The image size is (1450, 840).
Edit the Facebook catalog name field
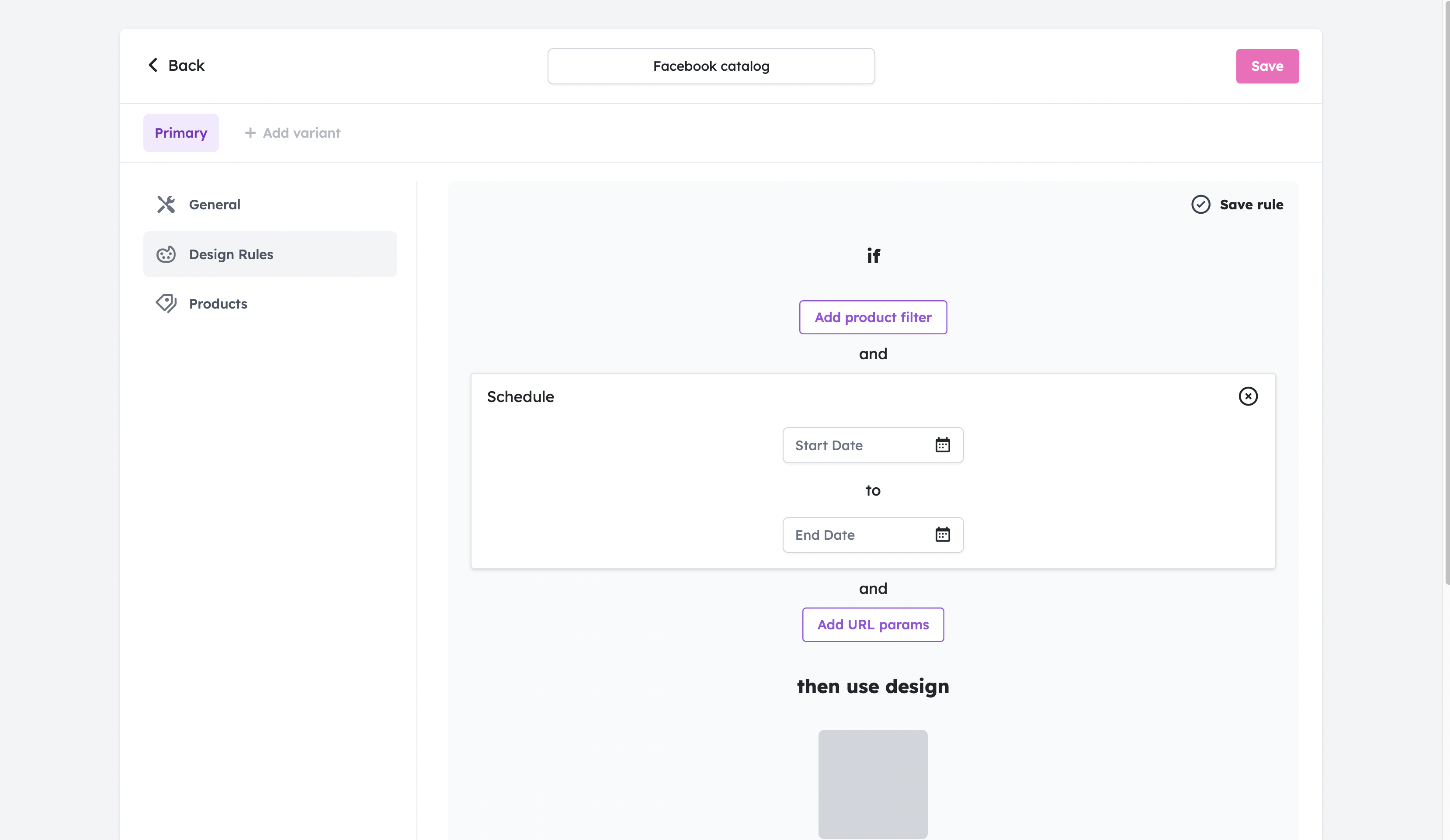(x=711, y=66)
